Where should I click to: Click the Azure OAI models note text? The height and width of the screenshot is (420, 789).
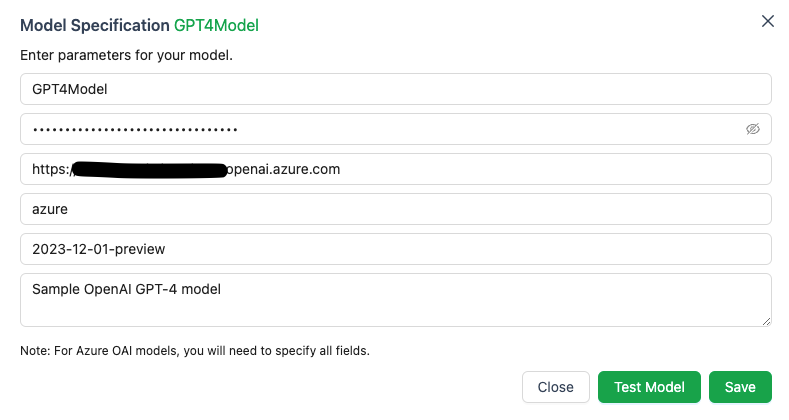[195, 351]
